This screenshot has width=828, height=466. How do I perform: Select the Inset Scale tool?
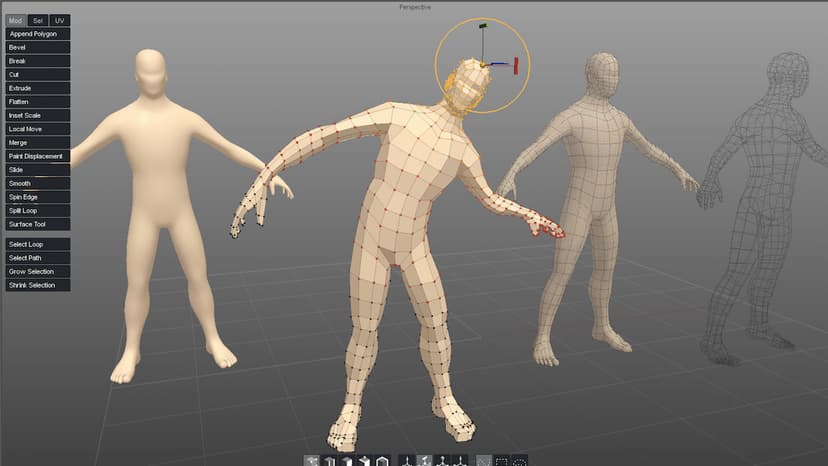pyautogui.click(x=37, y=115)
